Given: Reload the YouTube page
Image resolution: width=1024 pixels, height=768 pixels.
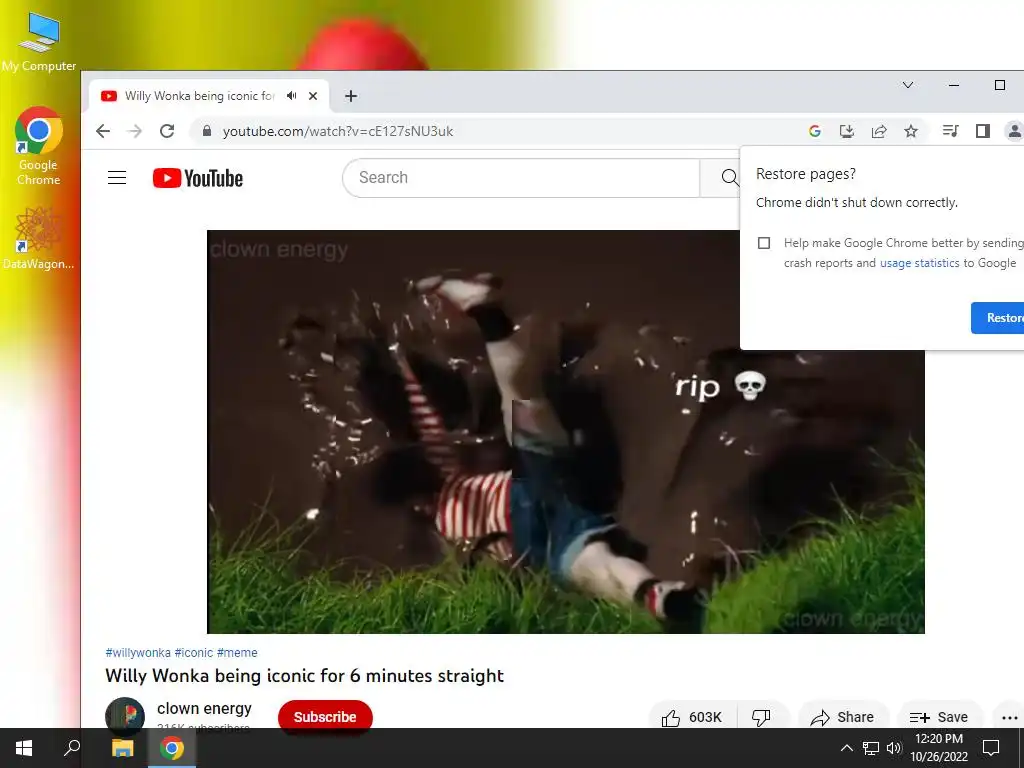Looking at the screenshot, I should pyautogui.click(x=167, y=131).
